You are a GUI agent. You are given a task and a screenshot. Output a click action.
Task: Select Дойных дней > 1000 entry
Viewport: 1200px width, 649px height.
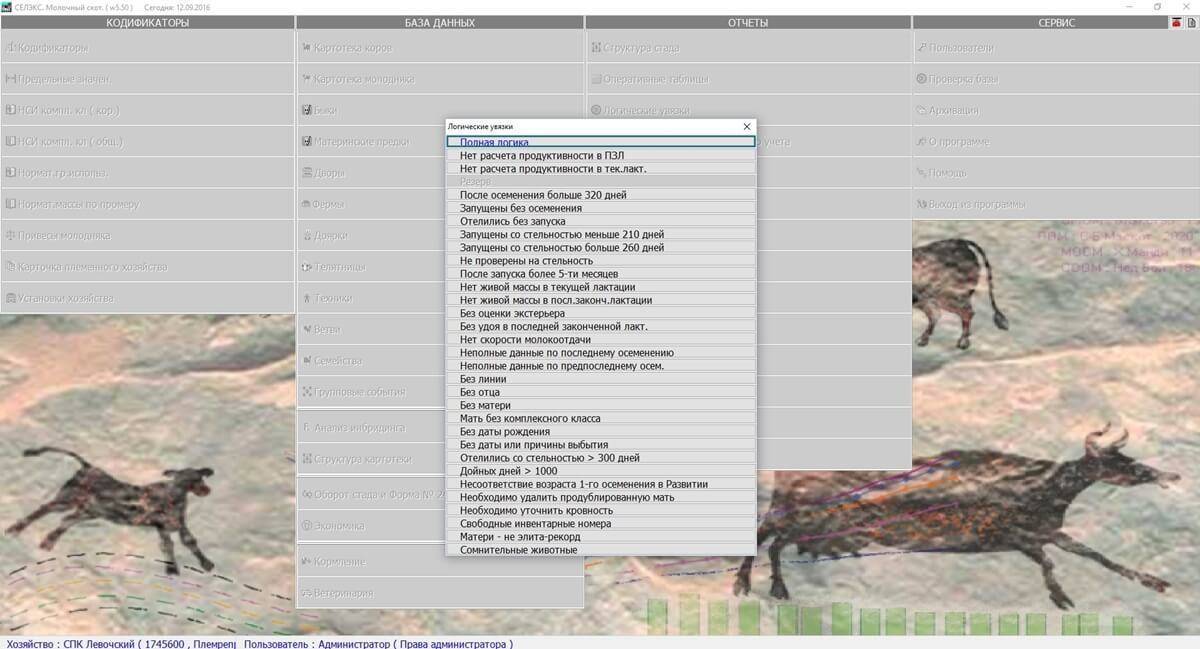(600, 471)
